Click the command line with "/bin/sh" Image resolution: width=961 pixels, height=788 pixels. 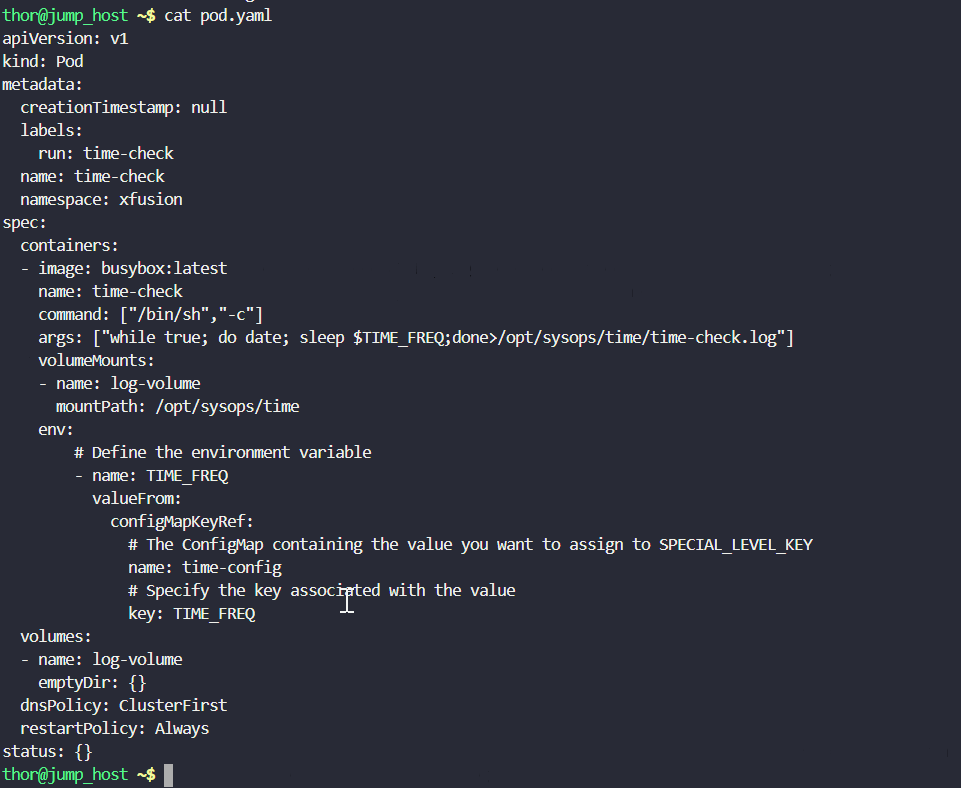[150, 315]
